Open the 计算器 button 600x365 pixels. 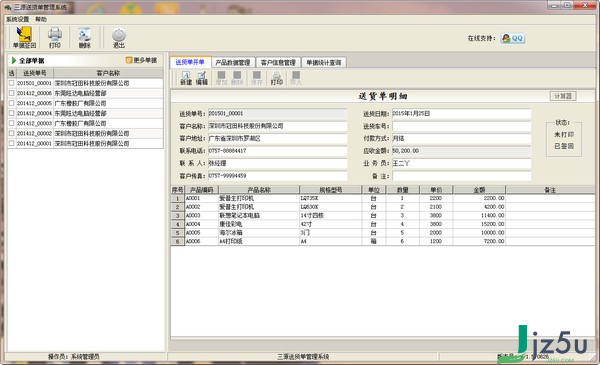click(x=563, y=96)
